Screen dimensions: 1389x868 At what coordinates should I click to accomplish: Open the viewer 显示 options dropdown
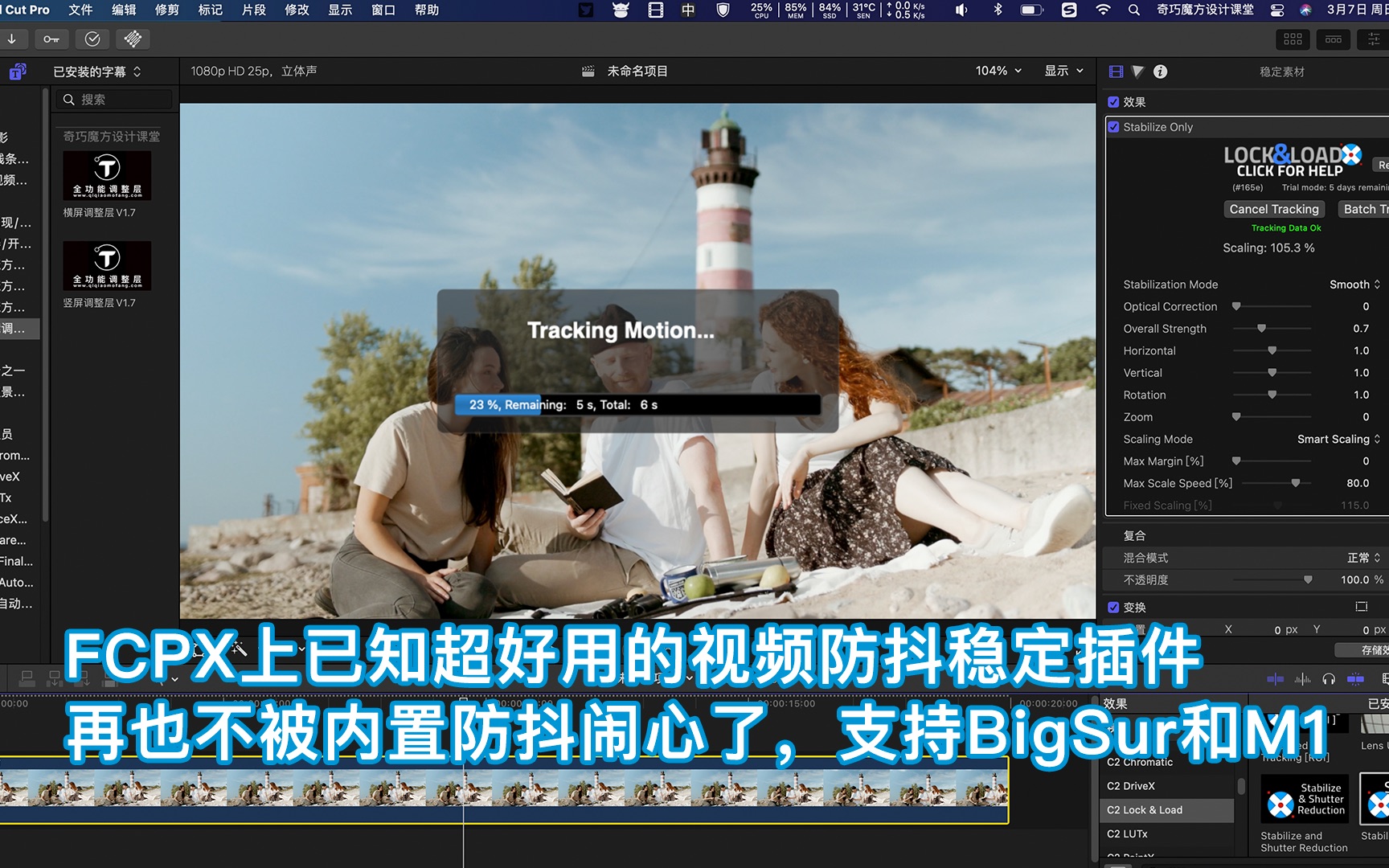pyautogui.click(x=1064, y=71)
